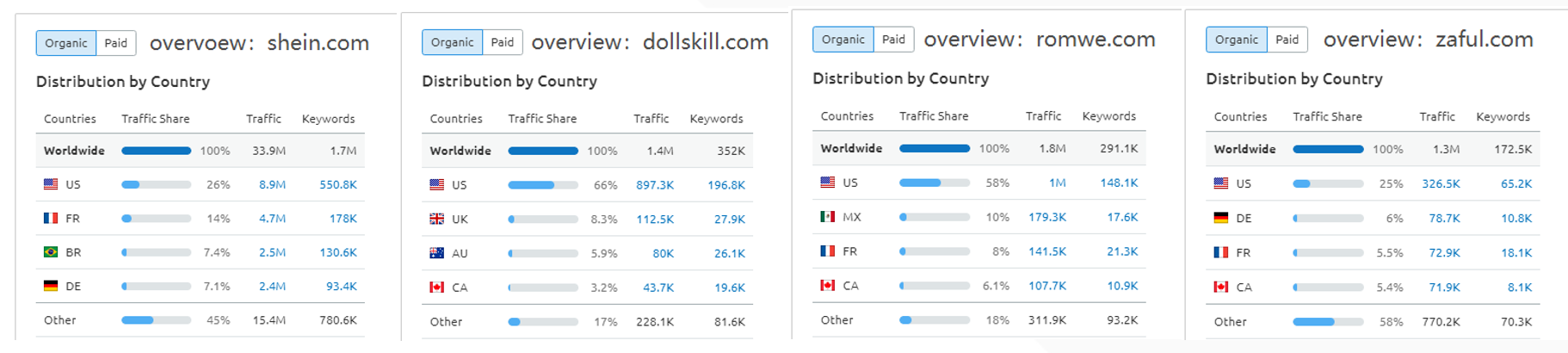Open dollskill.com US traffic 897.3K link
Image resolution: width=1568 pixels, height=353 pixels.
pos(655,185)
